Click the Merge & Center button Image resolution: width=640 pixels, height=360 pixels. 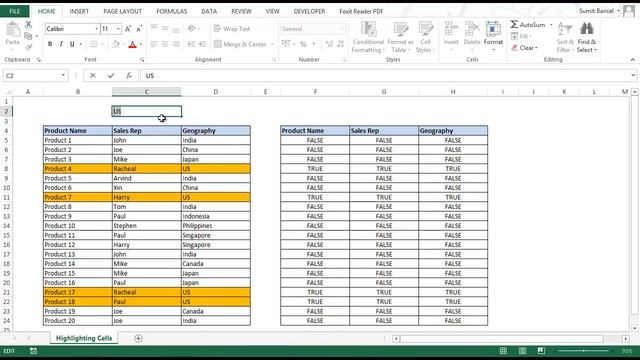coord(240,44)
